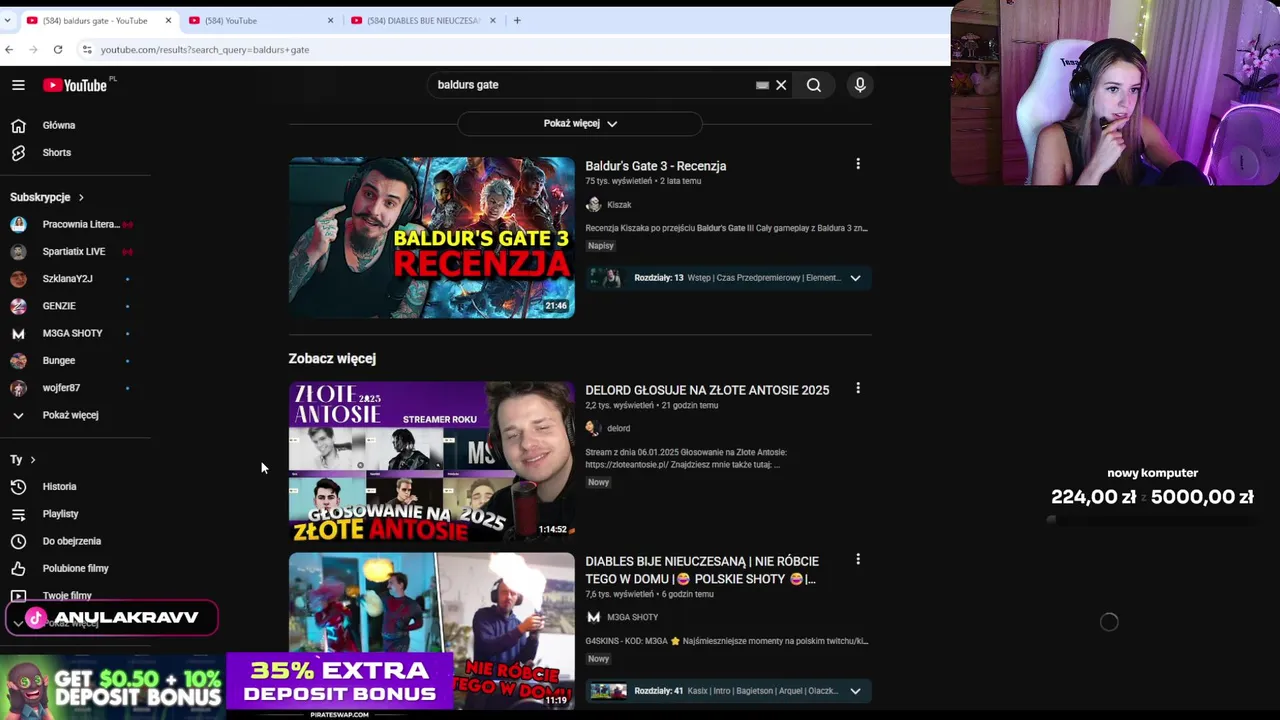Image resolution: width=1280 pixels, height=720 pixels.
Task: Click the Napisy captions badge
Action: 601,246
